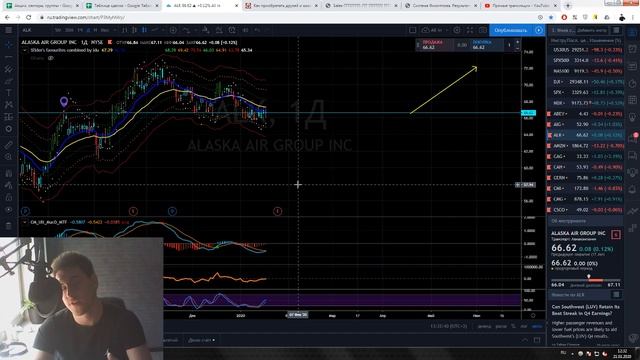The image size is (640, 360).
Task: Toggle auto price scale option
Action: click(537, 326)
